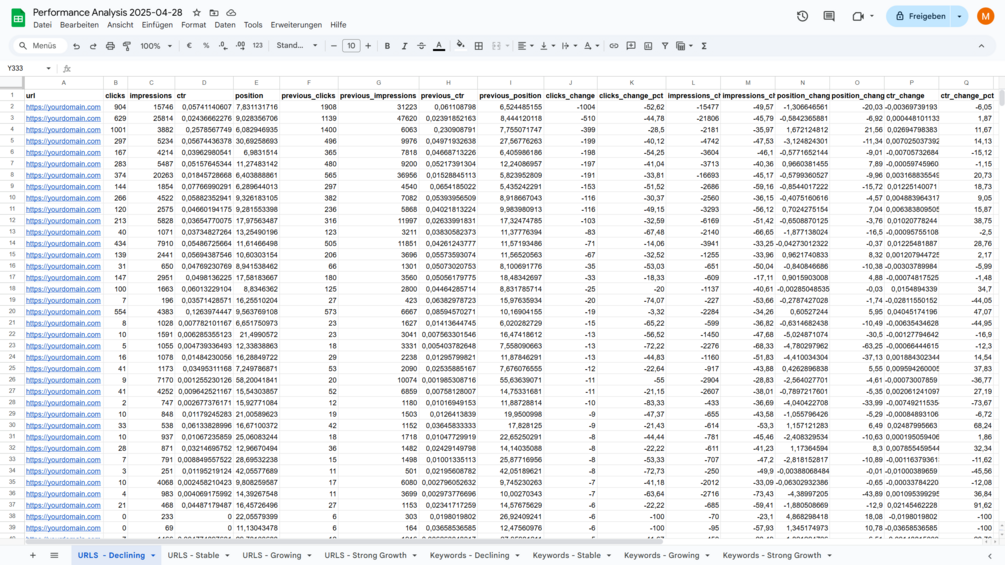Print the spreadsheet
1005x565 pixels.
pyautogui.click(x=110, y=46)
